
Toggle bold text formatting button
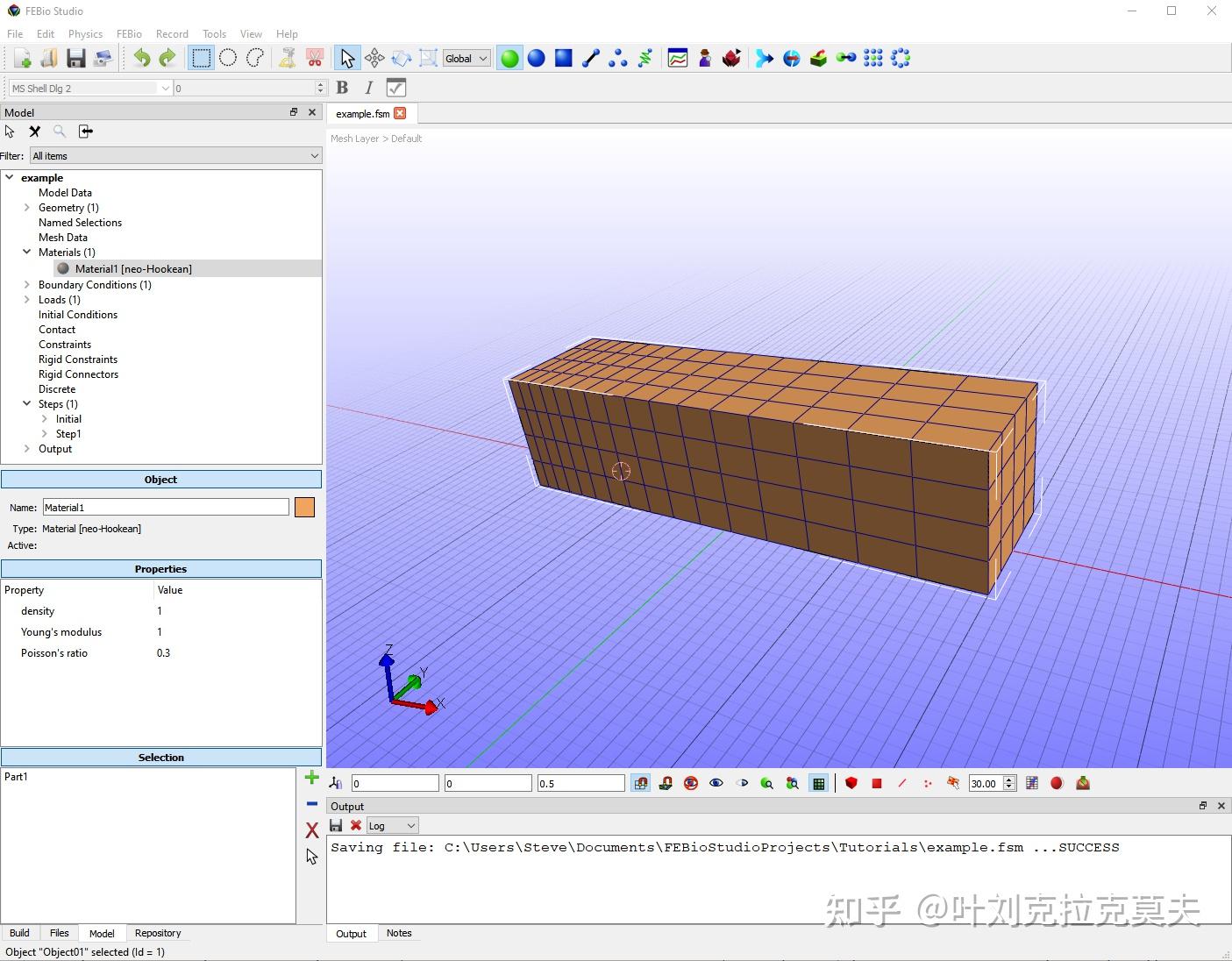pos(343,88)
